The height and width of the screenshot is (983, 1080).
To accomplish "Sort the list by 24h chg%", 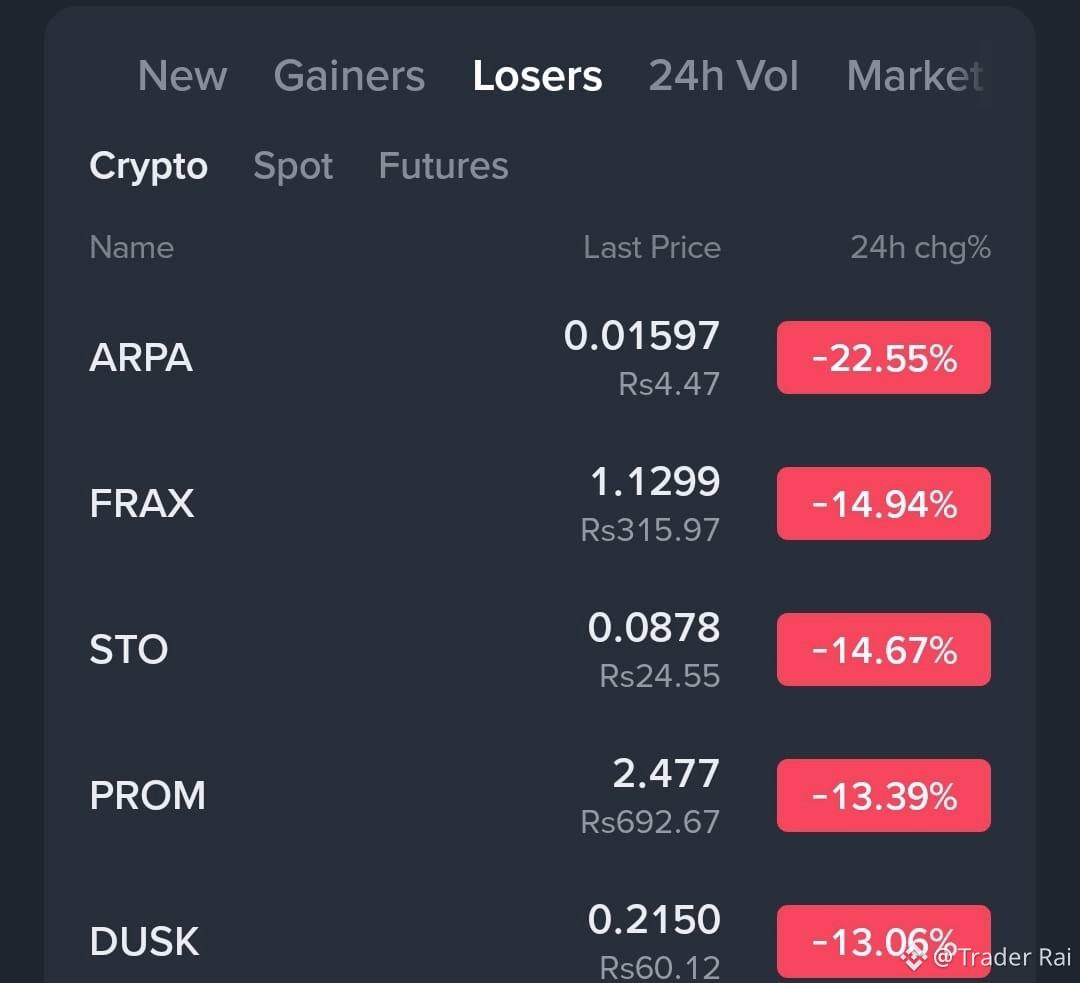I will (x=919, y=247).
